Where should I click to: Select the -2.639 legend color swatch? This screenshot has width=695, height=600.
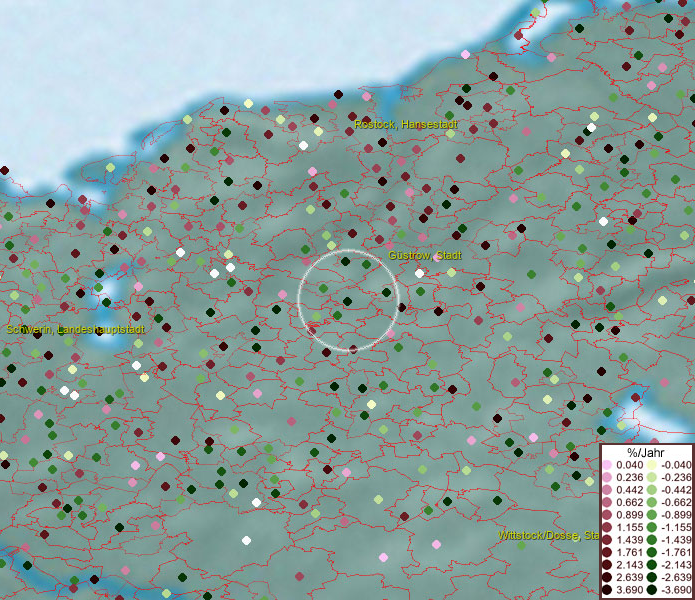point(652,577)
